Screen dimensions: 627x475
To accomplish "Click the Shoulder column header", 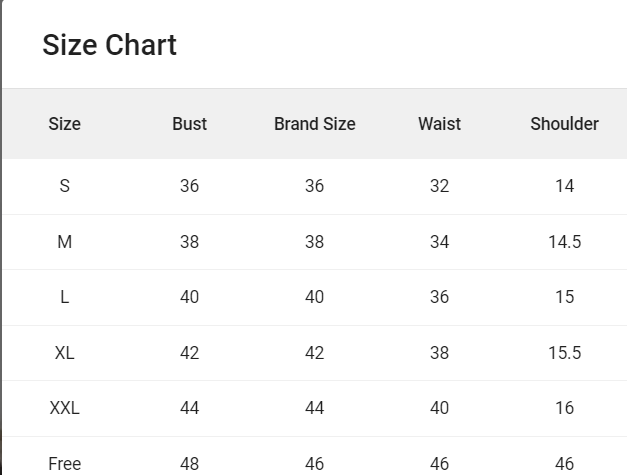I will point(564,124).
